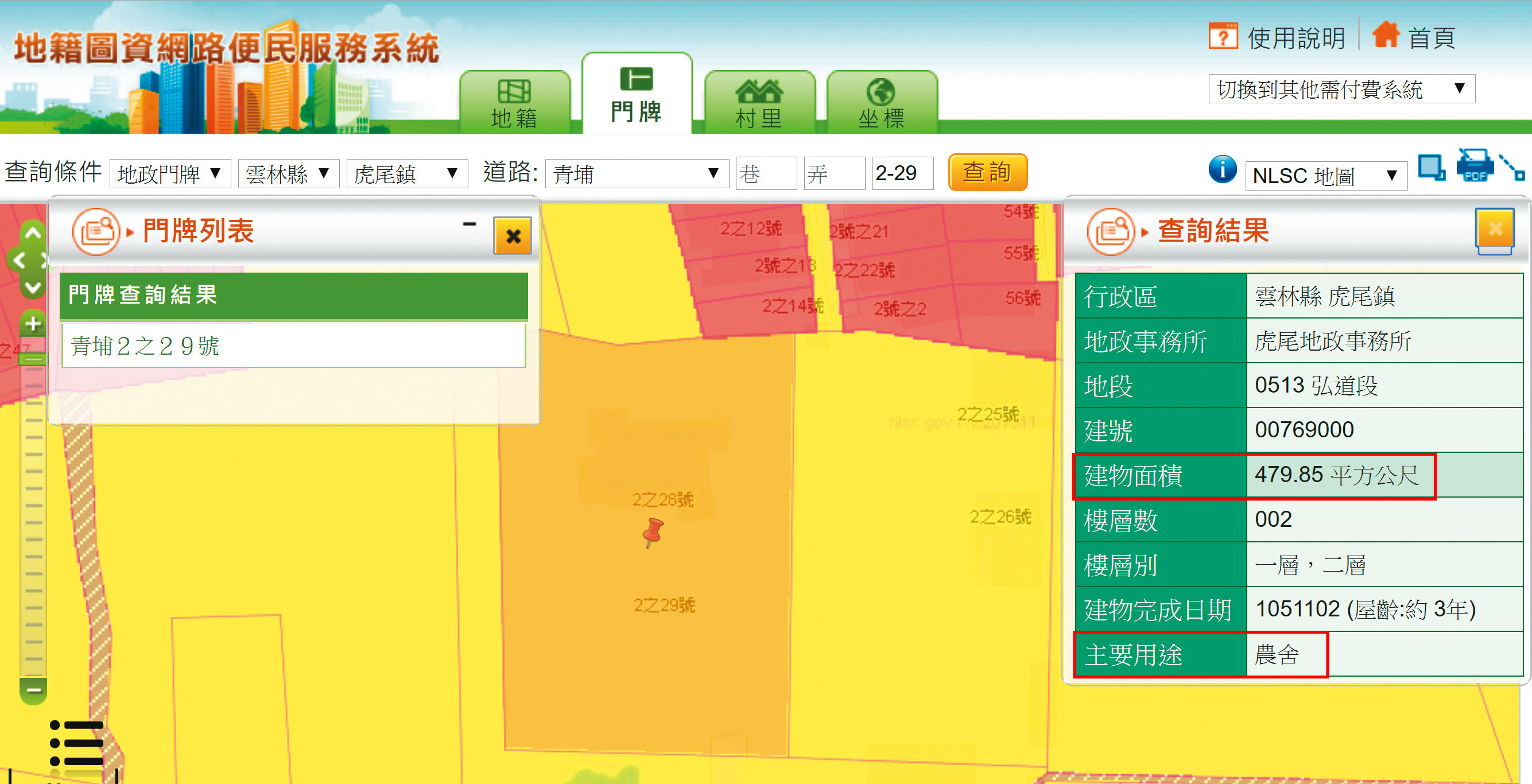The height and width of the screenshot is (784, 1532).
Task: Click 2之28號 label on map
Action: click(662, 499)
